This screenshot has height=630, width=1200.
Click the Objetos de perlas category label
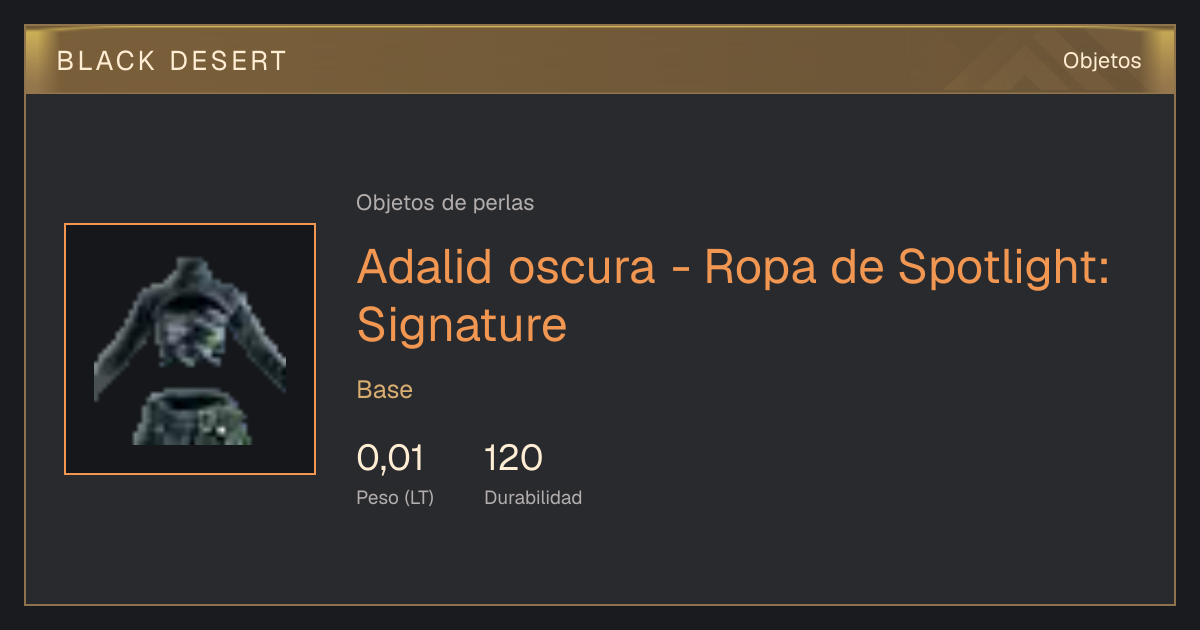[x=445, y=203]
